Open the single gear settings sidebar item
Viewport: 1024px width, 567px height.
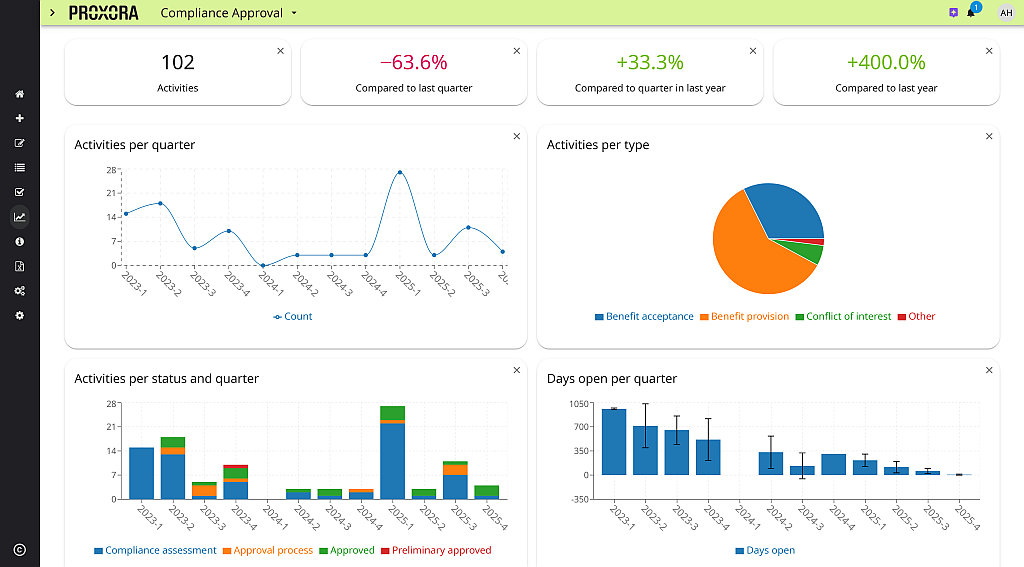pyautogui.click(x=19, y=315)
